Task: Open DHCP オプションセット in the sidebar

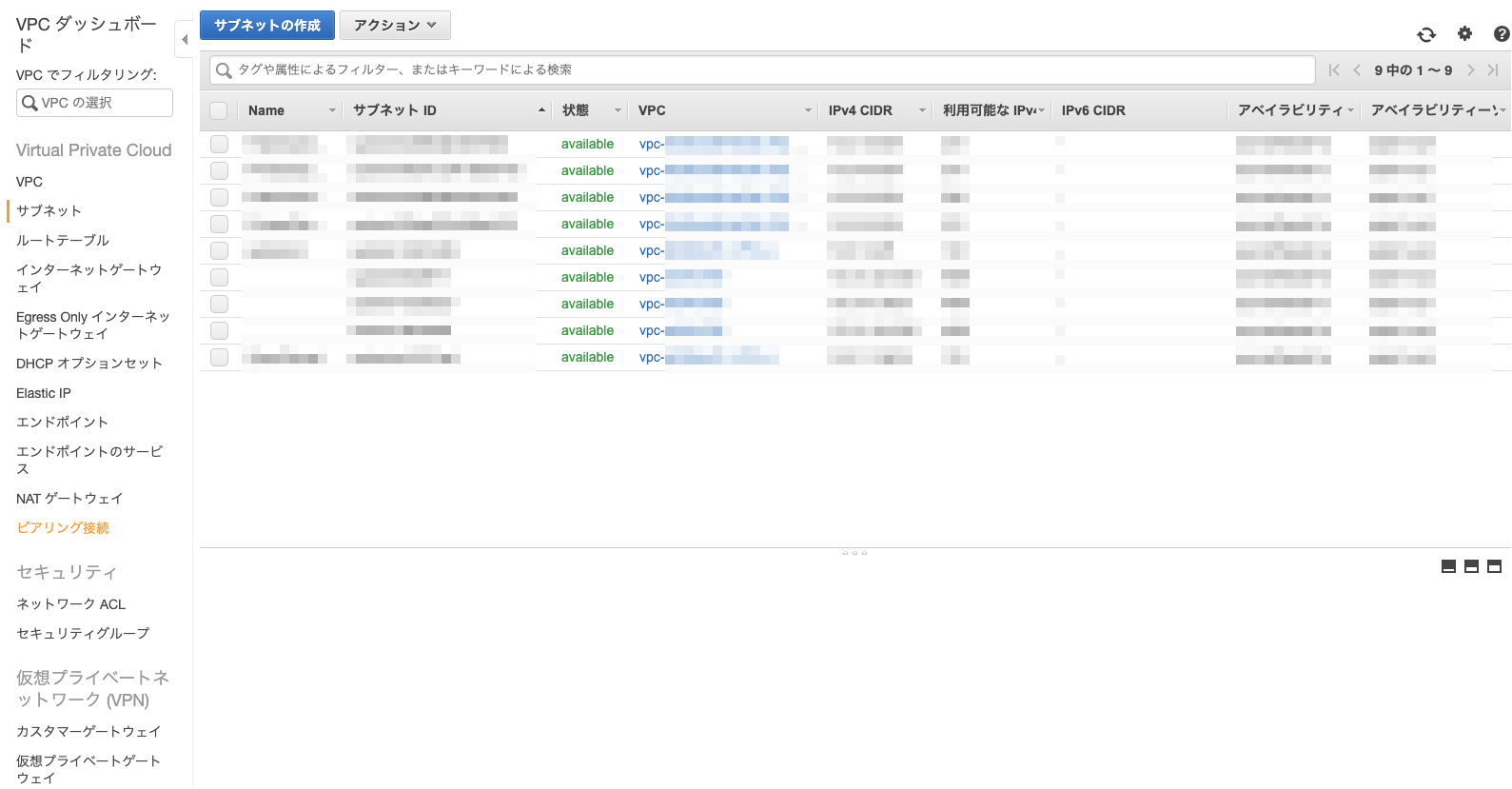Action: (89, 363)
